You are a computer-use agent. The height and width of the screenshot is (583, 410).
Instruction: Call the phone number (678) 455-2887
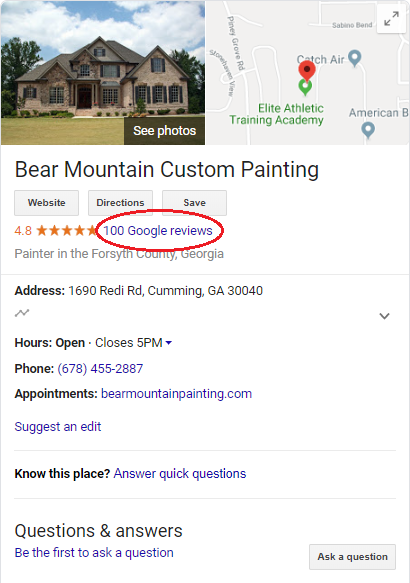click(100, 368)
